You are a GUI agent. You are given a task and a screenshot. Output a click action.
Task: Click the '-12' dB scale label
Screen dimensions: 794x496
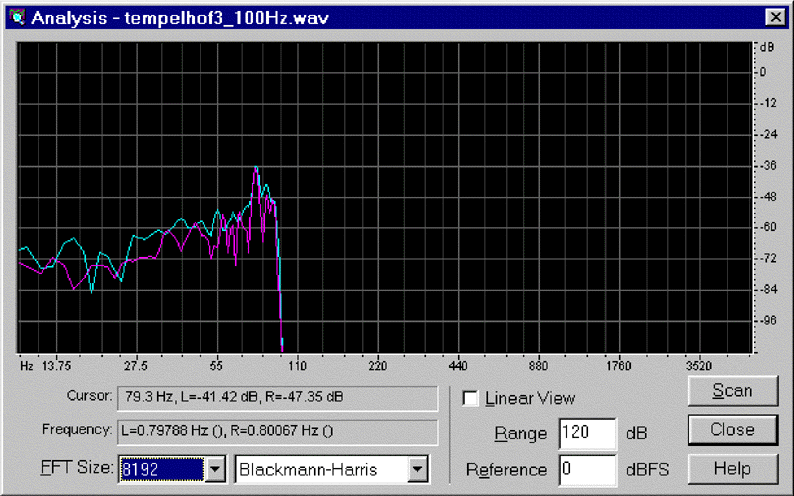pos(768,103)
